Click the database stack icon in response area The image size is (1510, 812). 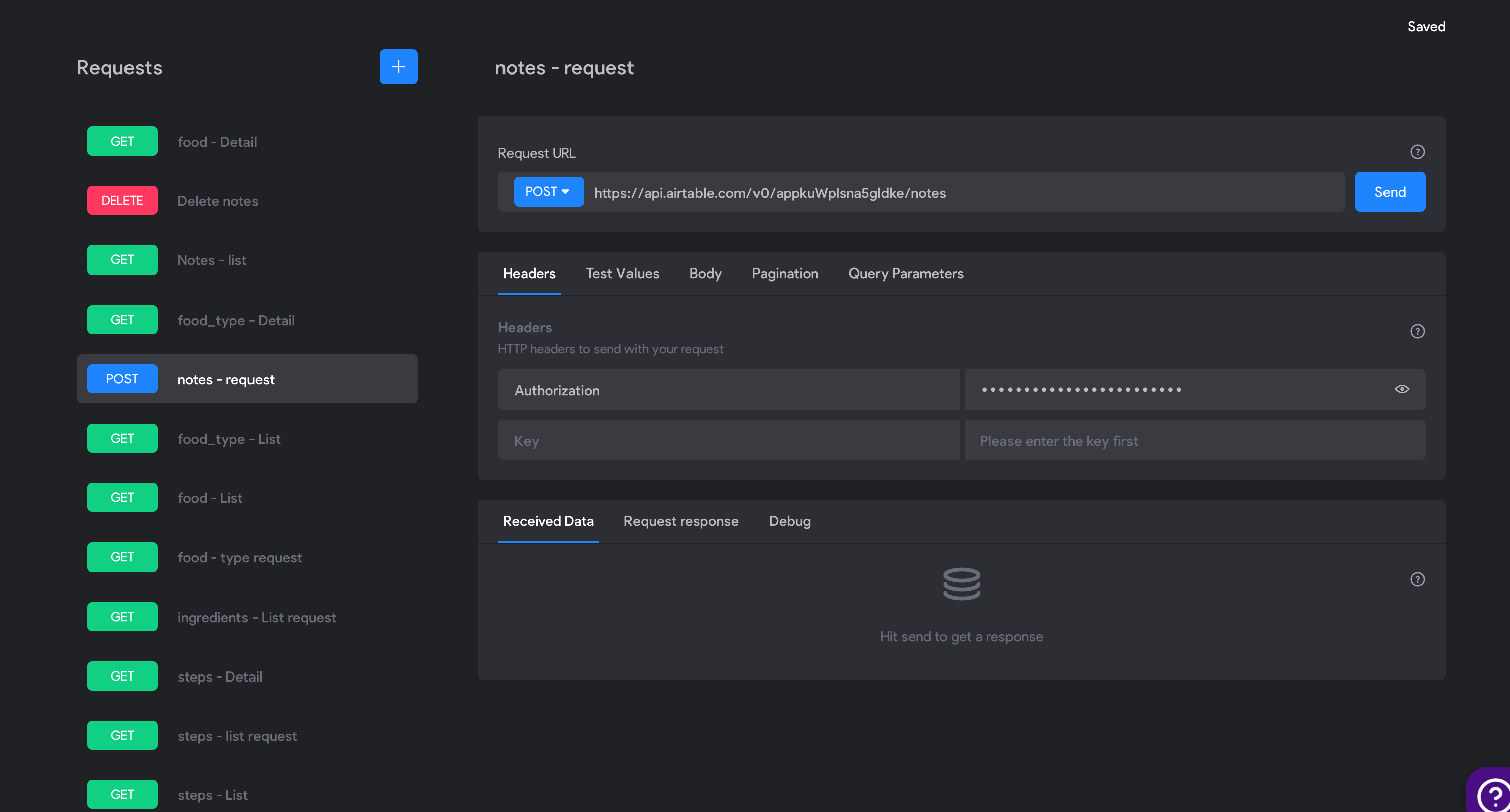(961, 584)
